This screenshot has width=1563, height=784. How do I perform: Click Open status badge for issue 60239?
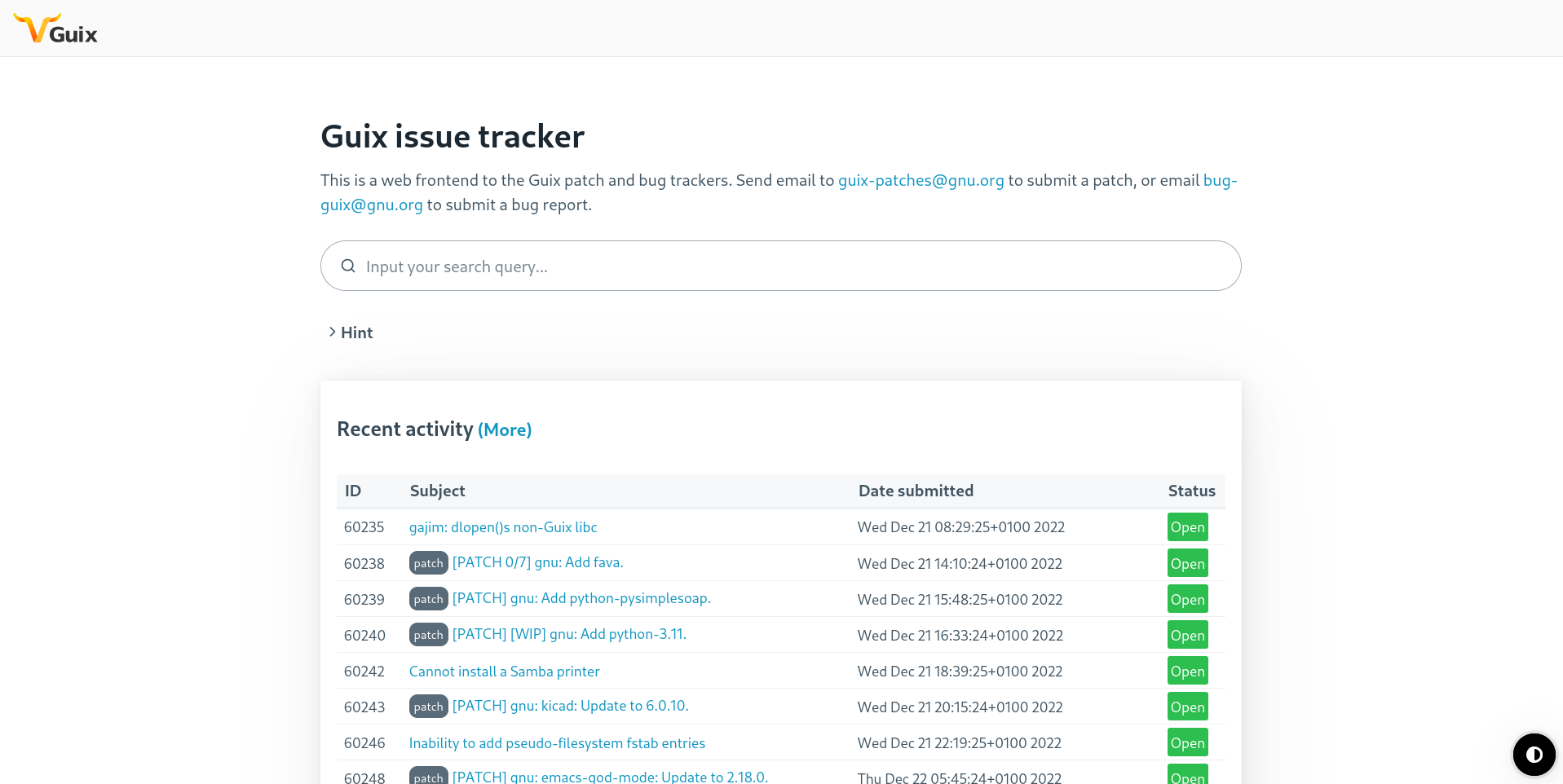coord(1187,599)
